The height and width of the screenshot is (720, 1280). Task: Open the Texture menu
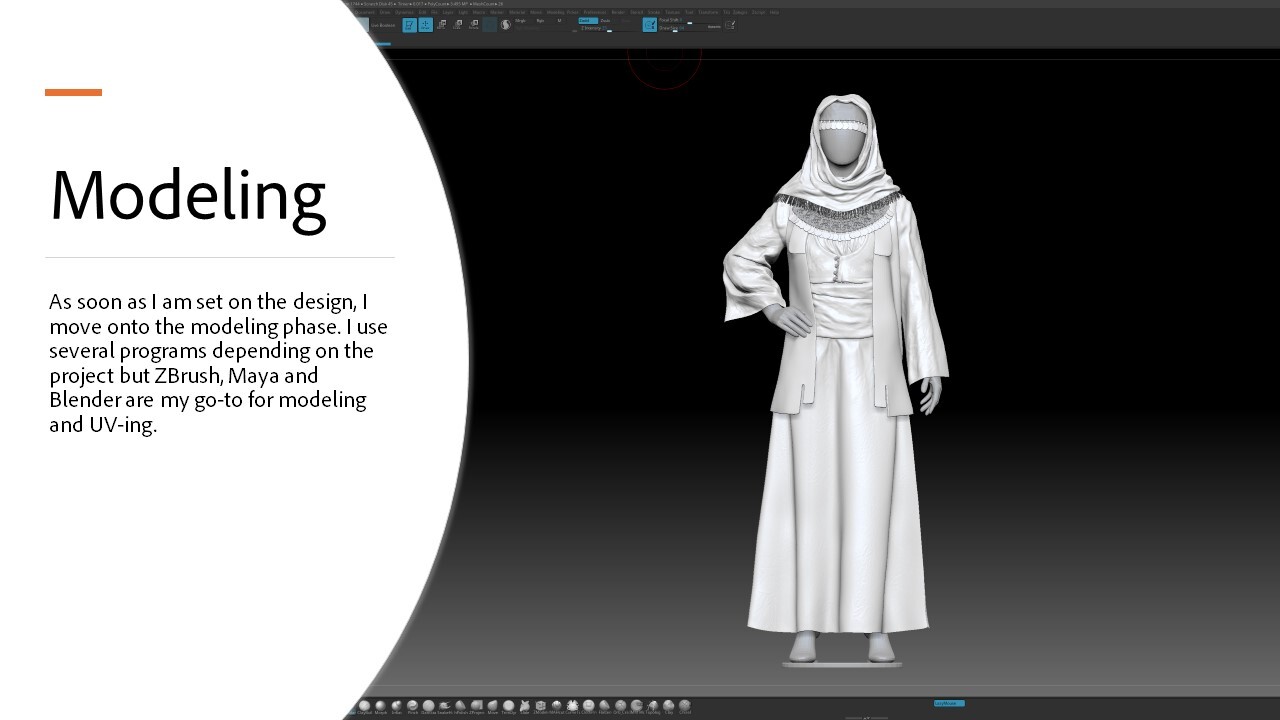672,12
